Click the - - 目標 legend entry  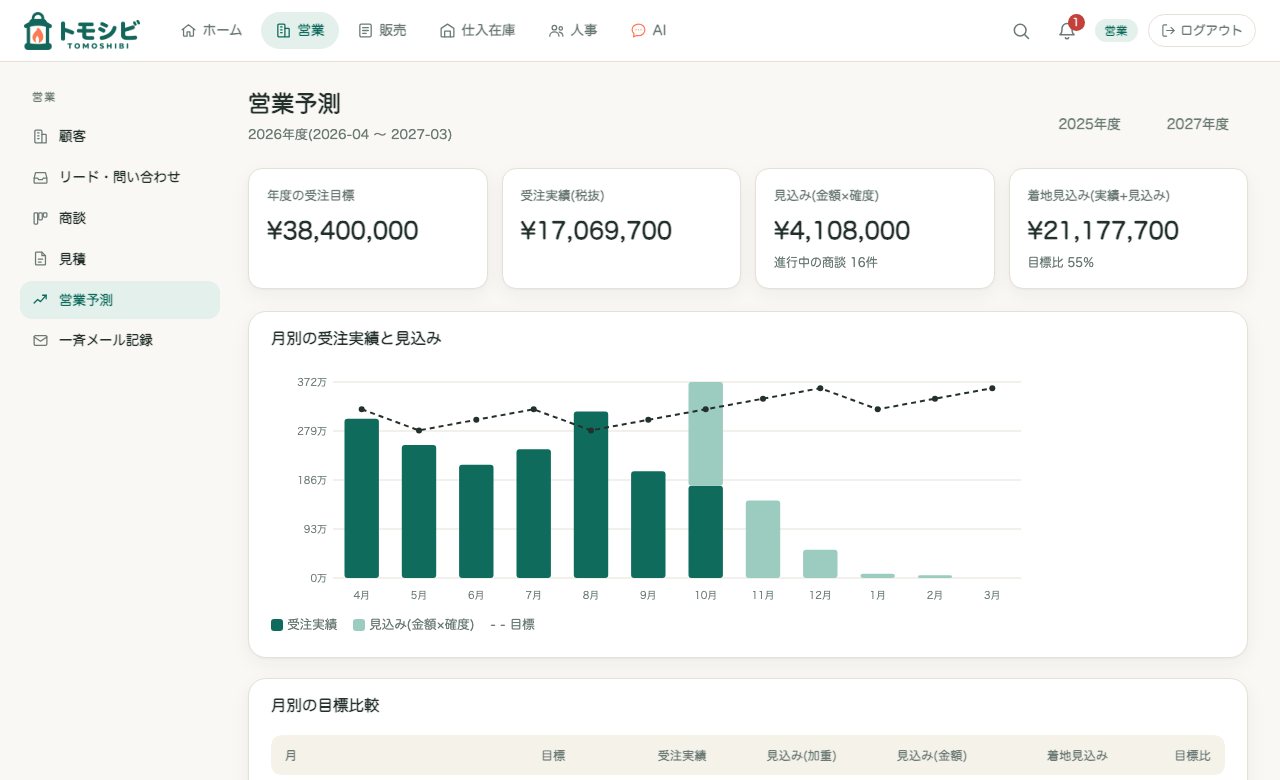pos(512,625)
